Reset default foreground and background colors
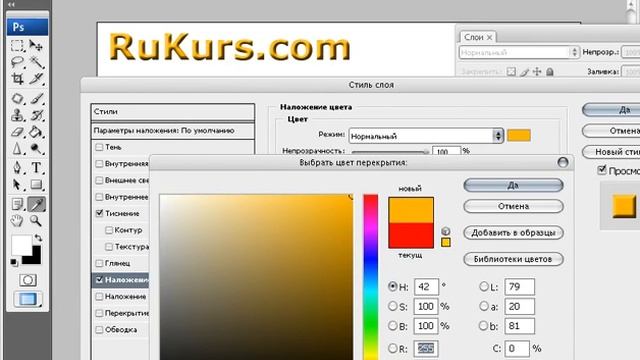 coord(14,262)
